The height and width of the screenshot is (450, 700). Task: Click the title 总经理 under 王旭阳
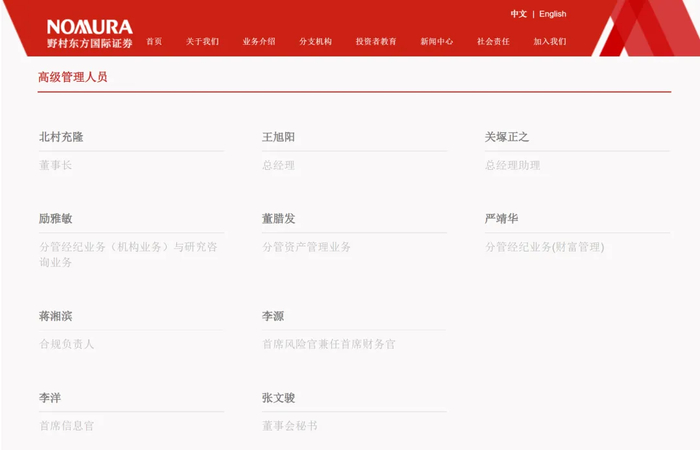279,166
